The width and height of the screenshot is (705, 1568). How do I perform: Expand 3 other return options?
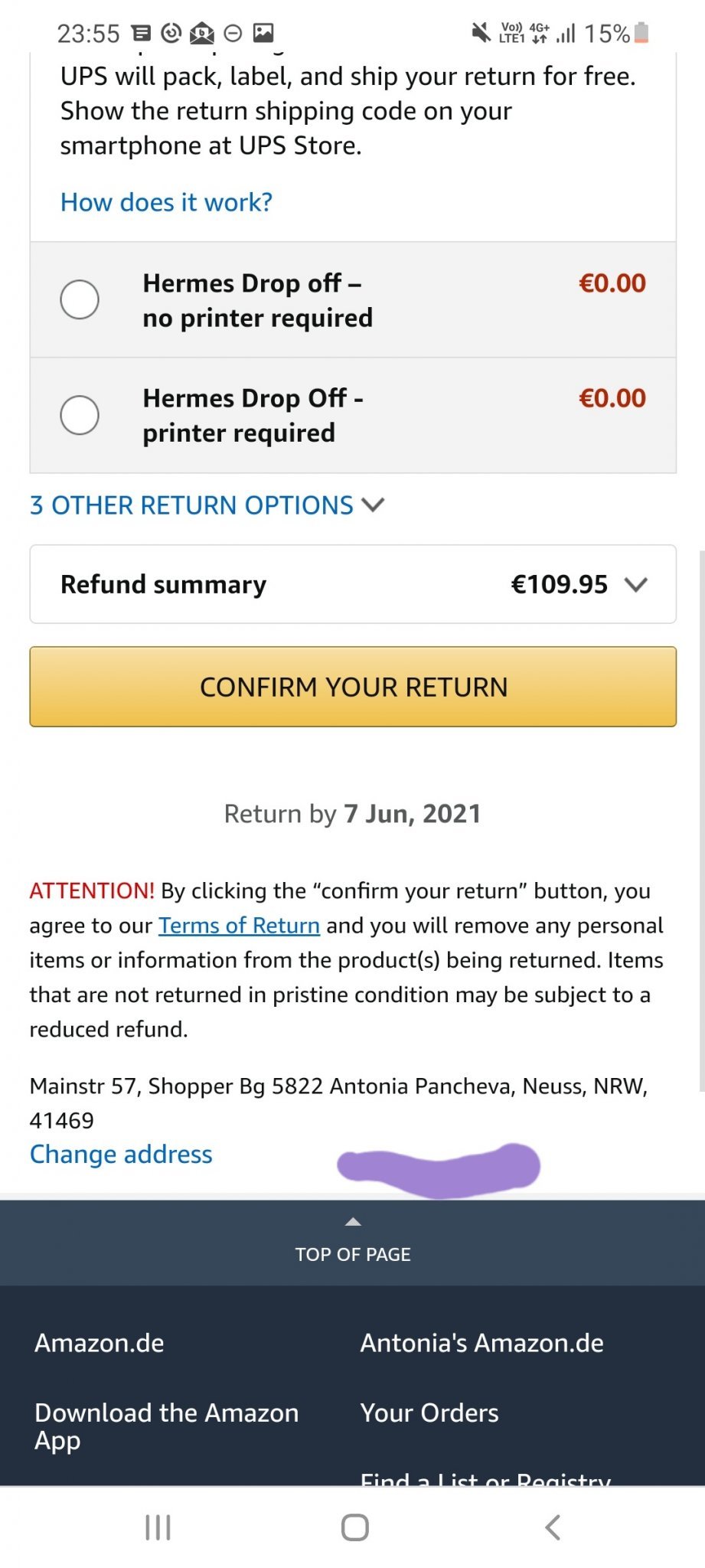207,505
